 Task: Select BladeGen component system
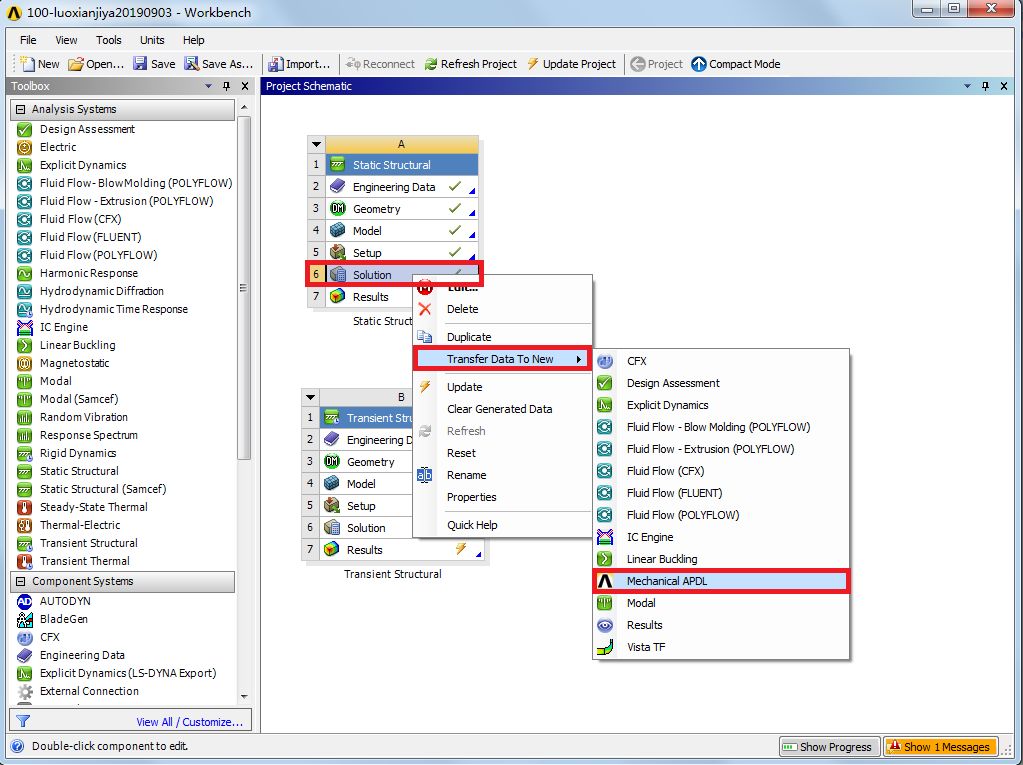pos(63,619)
